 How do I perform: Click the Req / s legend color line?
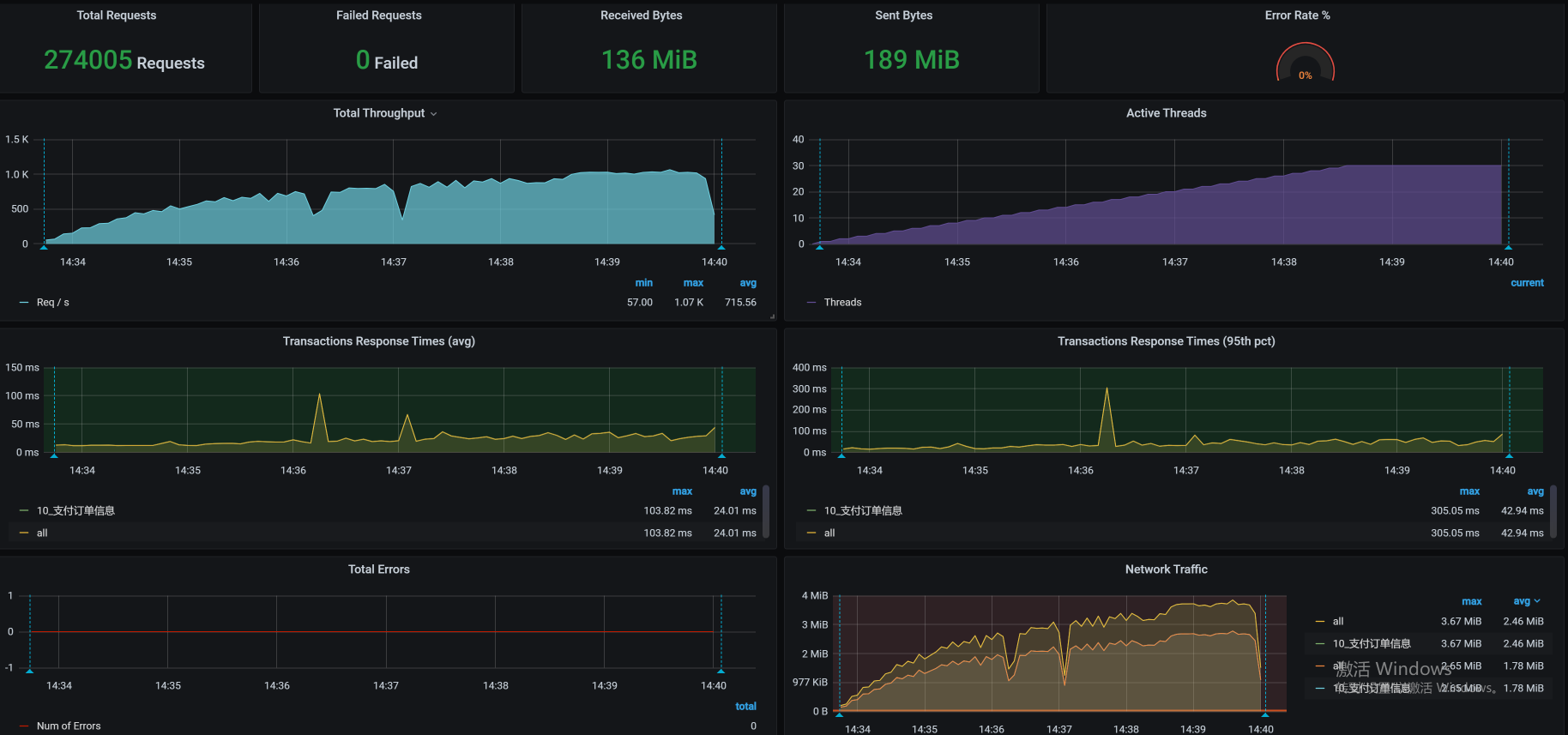click(x=24, y=303)
